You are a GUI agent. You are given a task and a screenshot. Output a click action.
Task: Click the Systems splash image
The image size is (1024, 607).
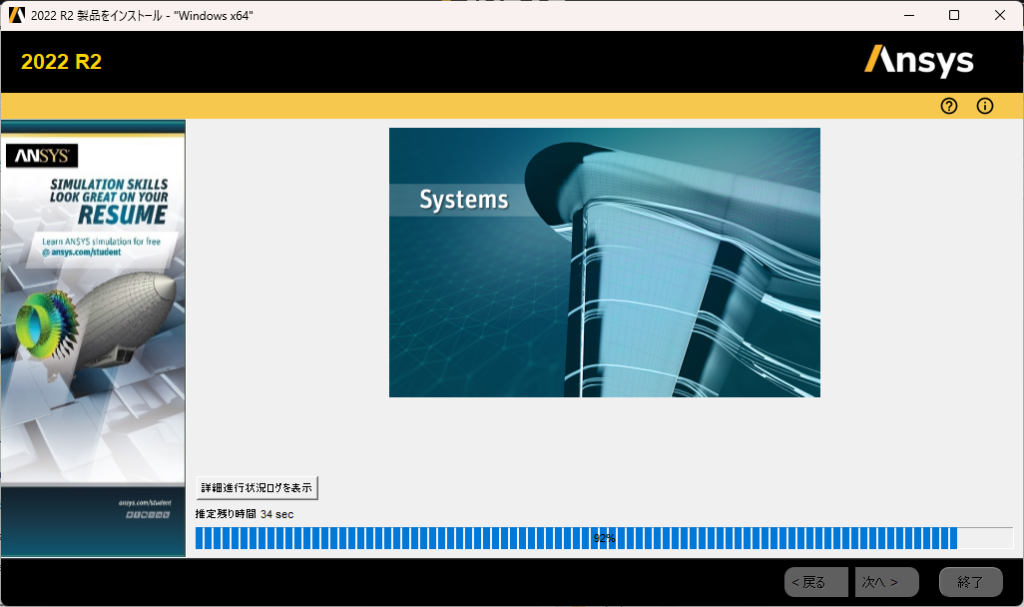(605, 263)
